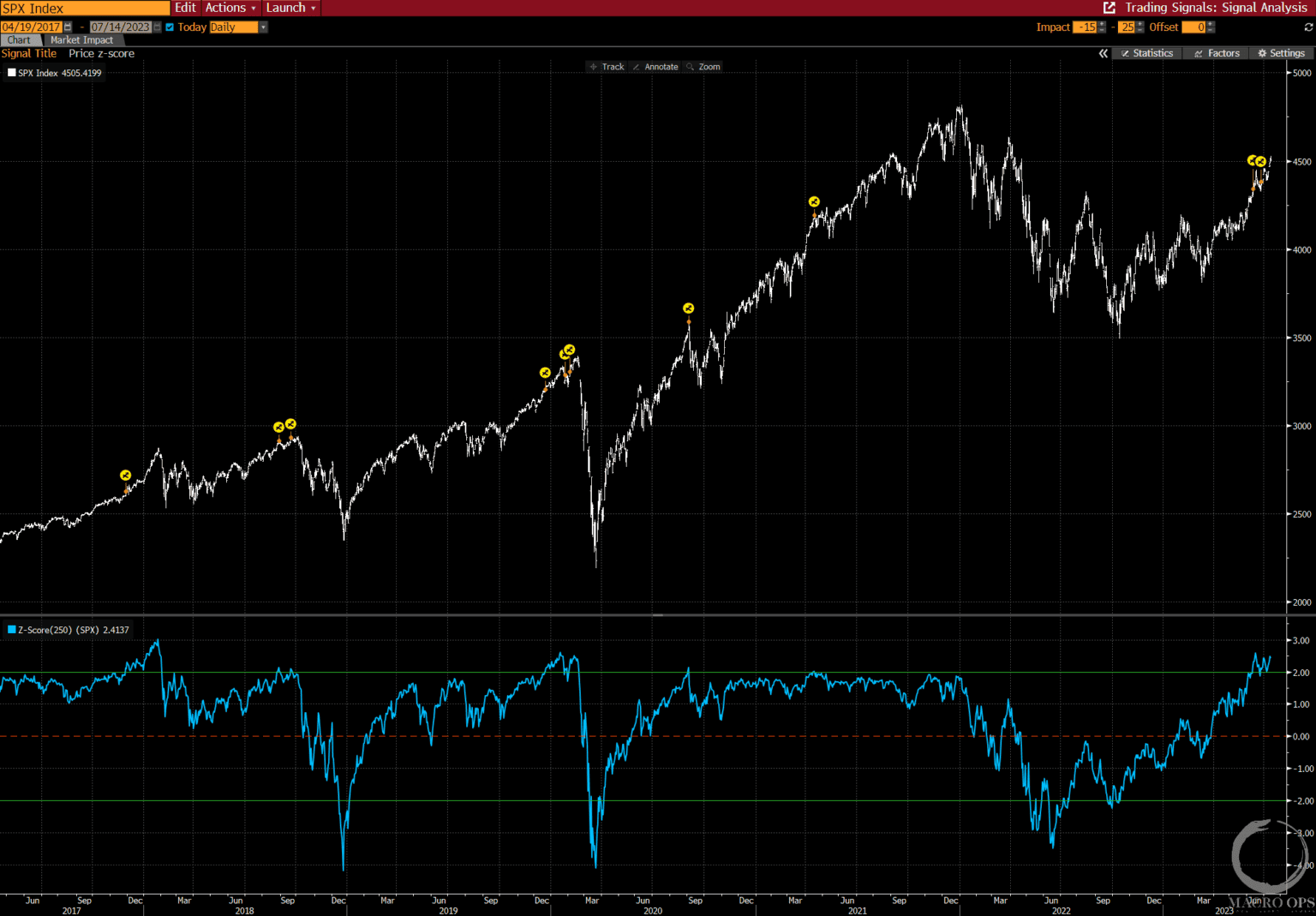Click the pop-out window icon beside Trading Signals
The image size is (1316, 916).
tap(1110, 8)
